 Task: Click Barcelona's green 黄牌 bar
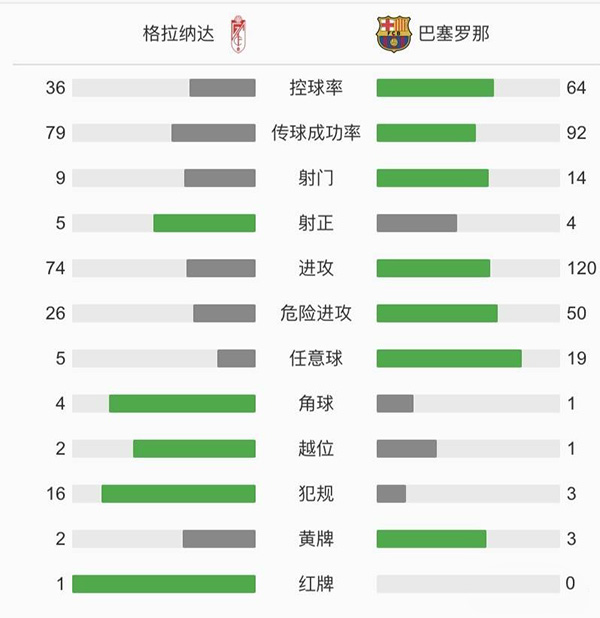431,539
